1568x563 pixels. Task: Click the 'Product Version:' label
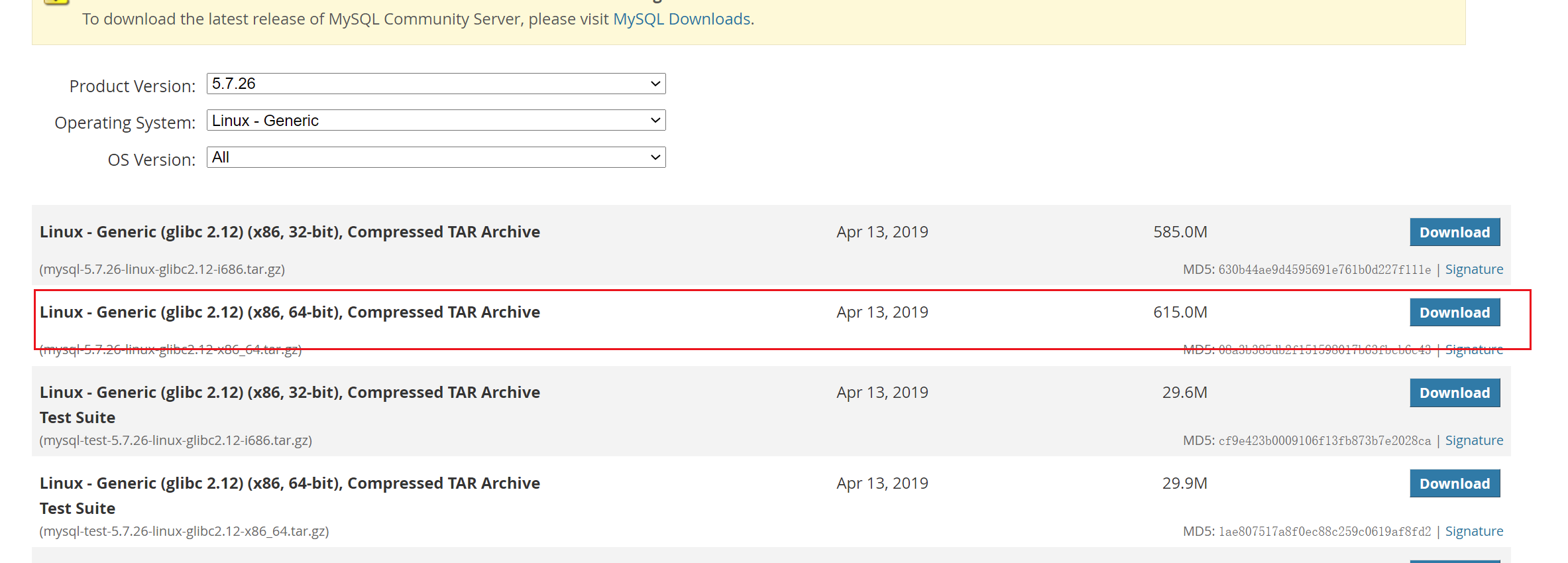pos(133,86)
